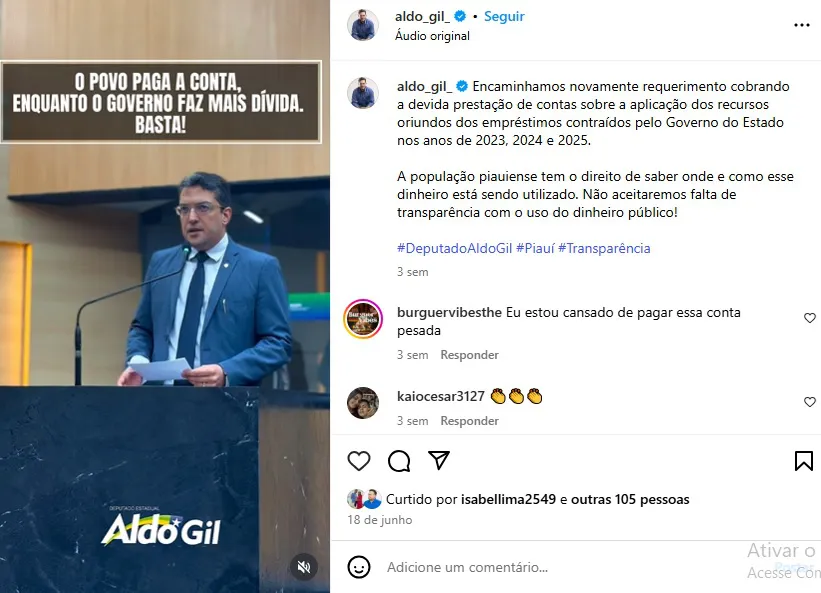Reply to burguervibesthe's comment
This screenshot has width=821, height=593.
click(469, 355)
